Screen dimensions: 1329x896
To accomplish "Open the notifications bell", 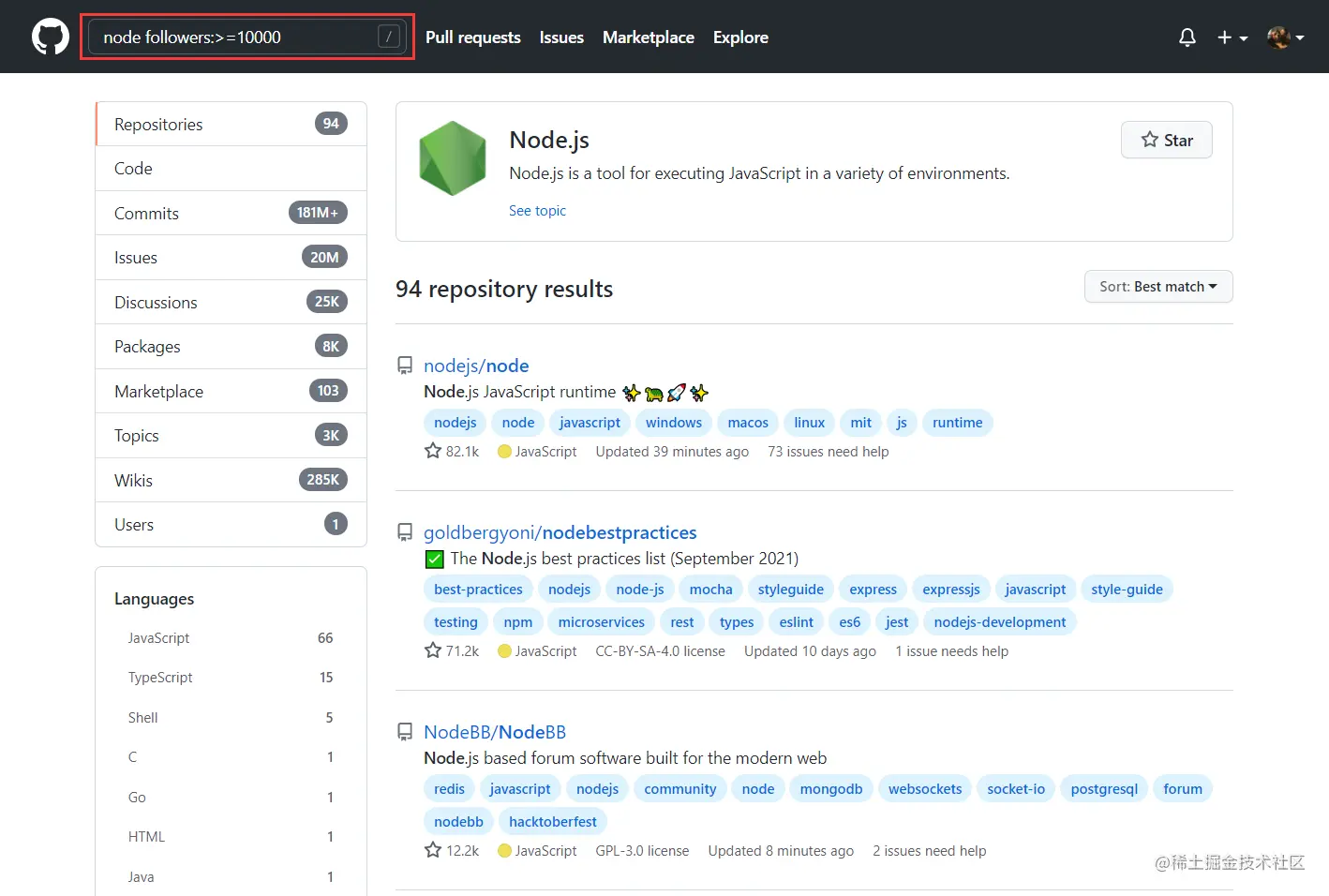I will coord(1187,37).
